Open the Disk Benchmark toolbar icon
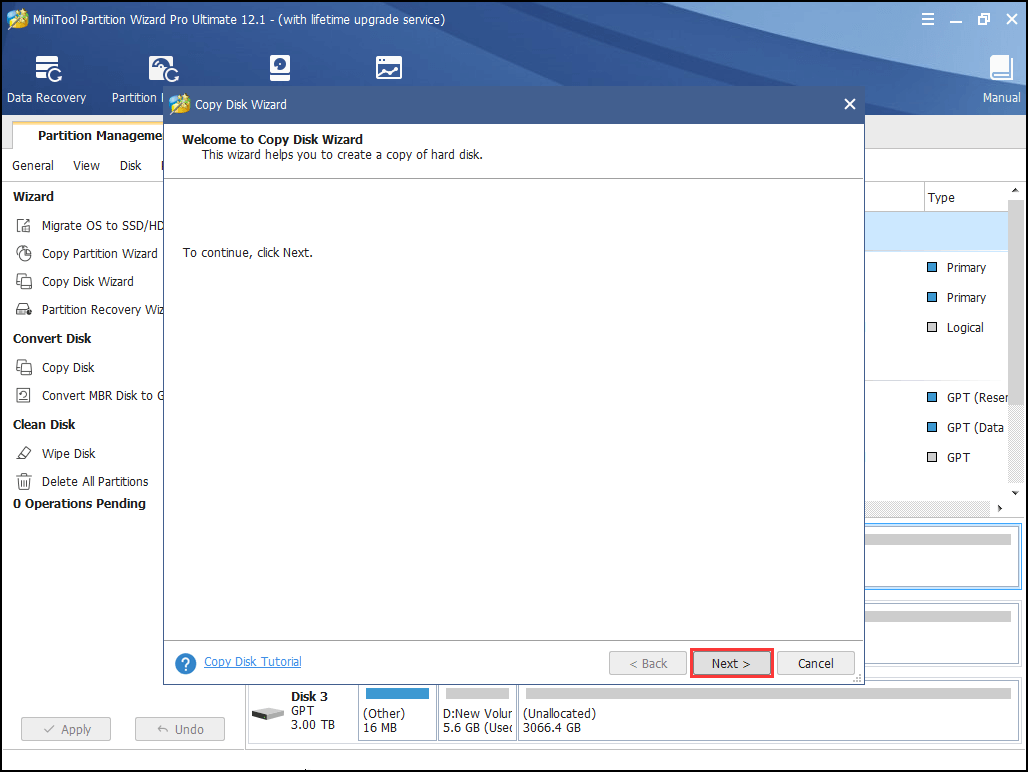Screen dimensions: 1028x772 (x=280, y=68)
